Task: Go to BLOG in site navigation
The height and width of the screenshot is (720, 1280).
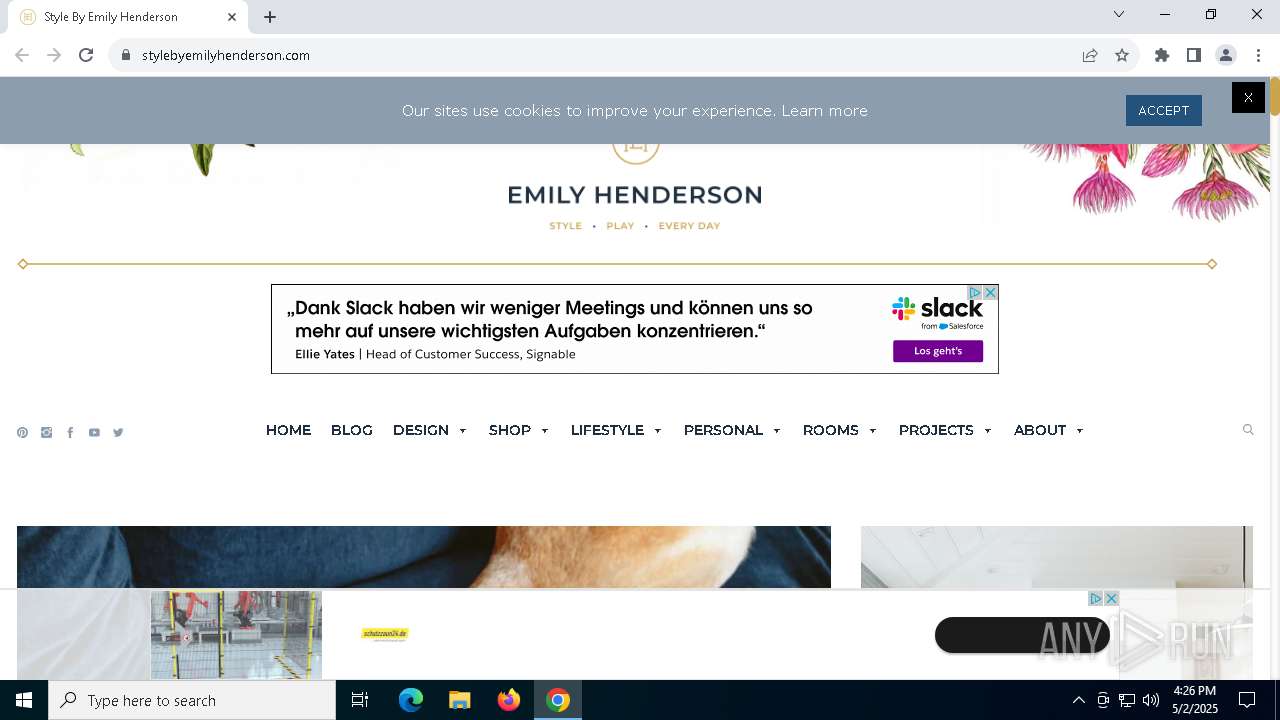Action: (x=352, y=430)
